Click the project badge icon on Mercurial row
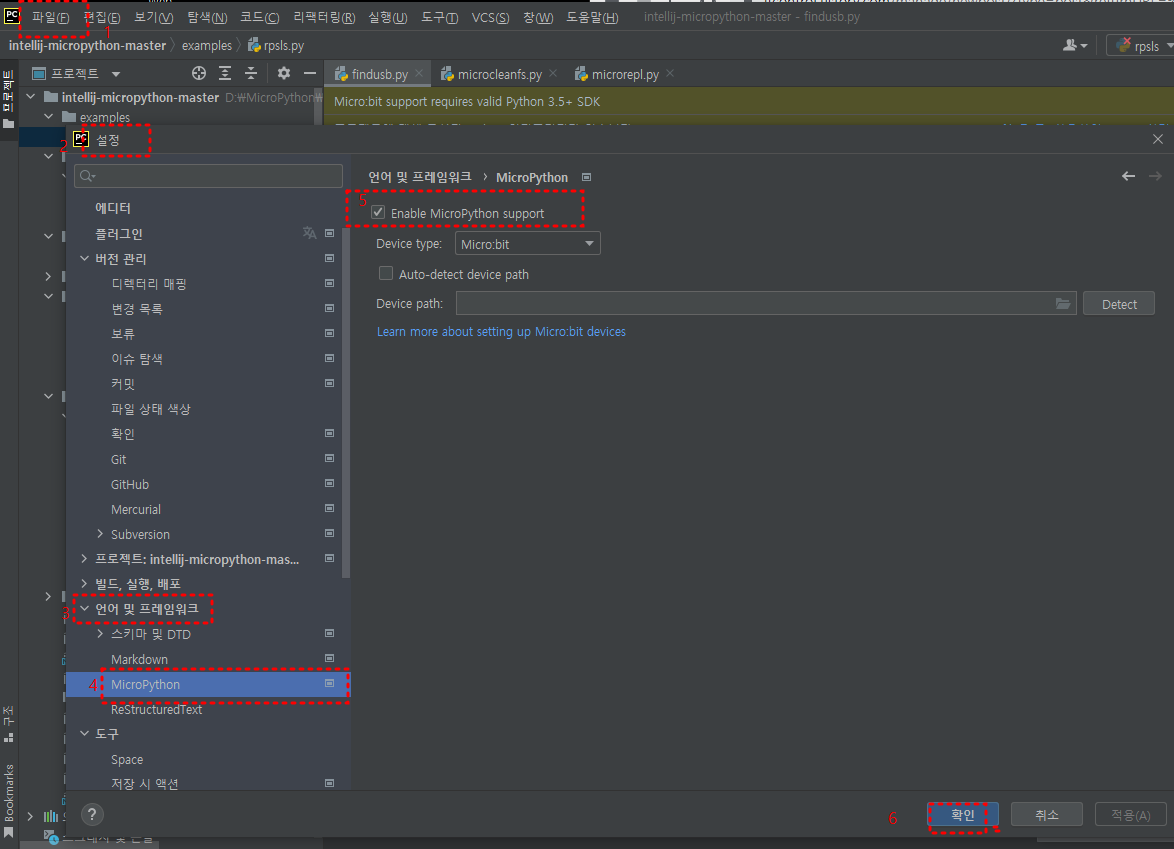The image size is (1174, 849). [x=329, y=508]
